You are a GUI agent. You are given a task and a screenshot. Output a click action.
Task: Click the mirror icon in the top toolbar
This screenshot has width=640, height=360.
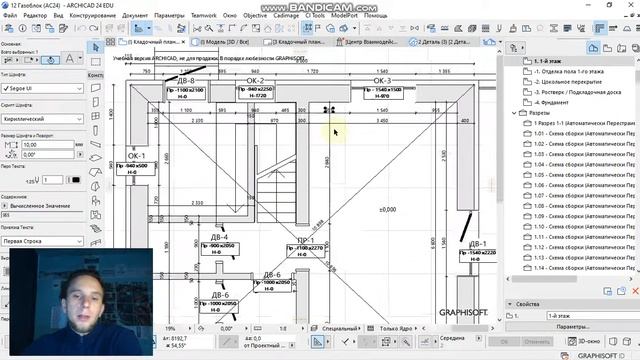pyautogui.click(x=415, y=28)
